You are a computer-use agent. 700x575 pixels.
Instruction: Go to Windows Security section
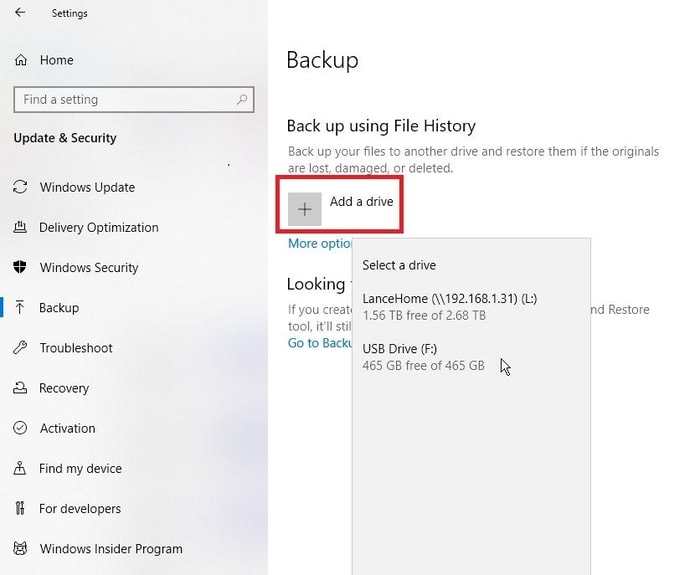coord(89,268)
